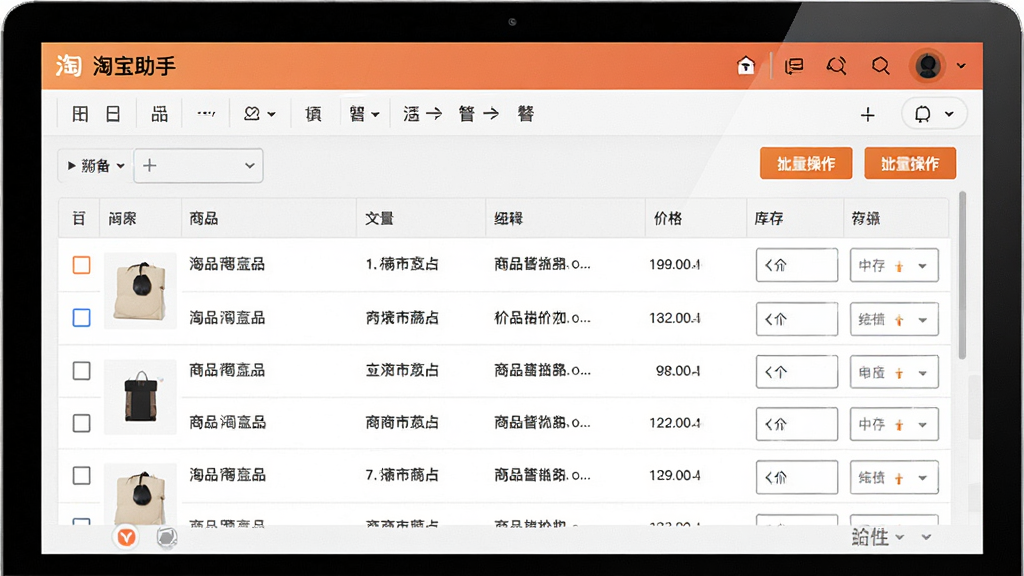The height and width of the screenshot is (576, 1024).
Task: Click the stock input on the 129.00 row
Action: click(x=797, y=477)
